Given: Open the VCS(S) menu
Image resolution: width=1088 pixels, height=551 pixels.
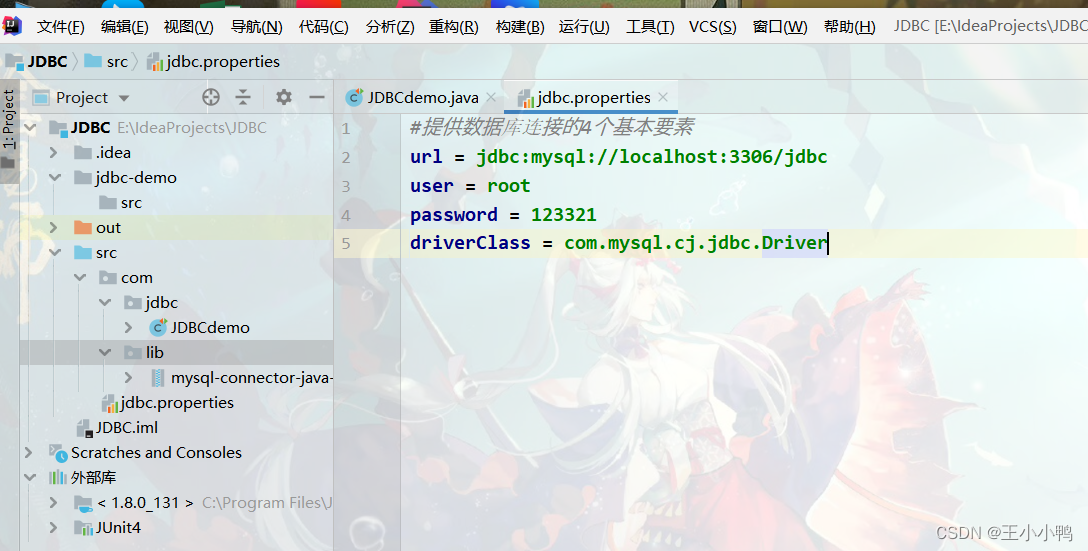Looking at the screenshot, I should tap(713, 27).
